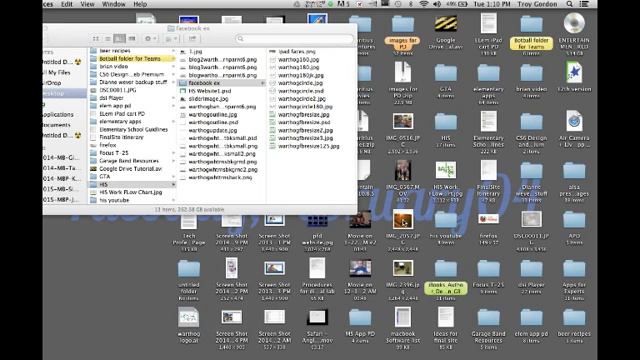Select GTA folder on desktop
The image size is (640, 360).
[x=446, y=73]
